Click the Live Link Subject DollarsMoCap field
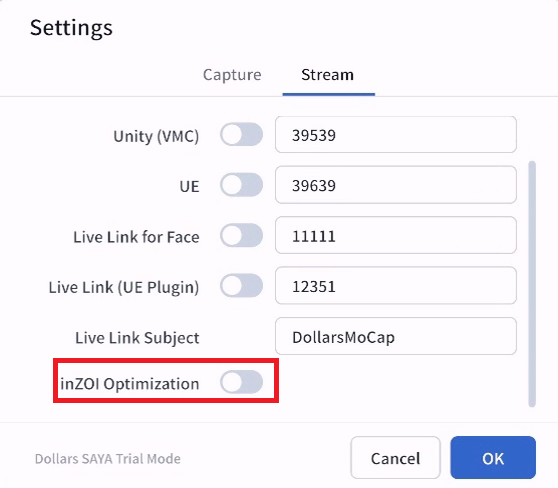Screen dimensions: 558x488 point(396,336)
